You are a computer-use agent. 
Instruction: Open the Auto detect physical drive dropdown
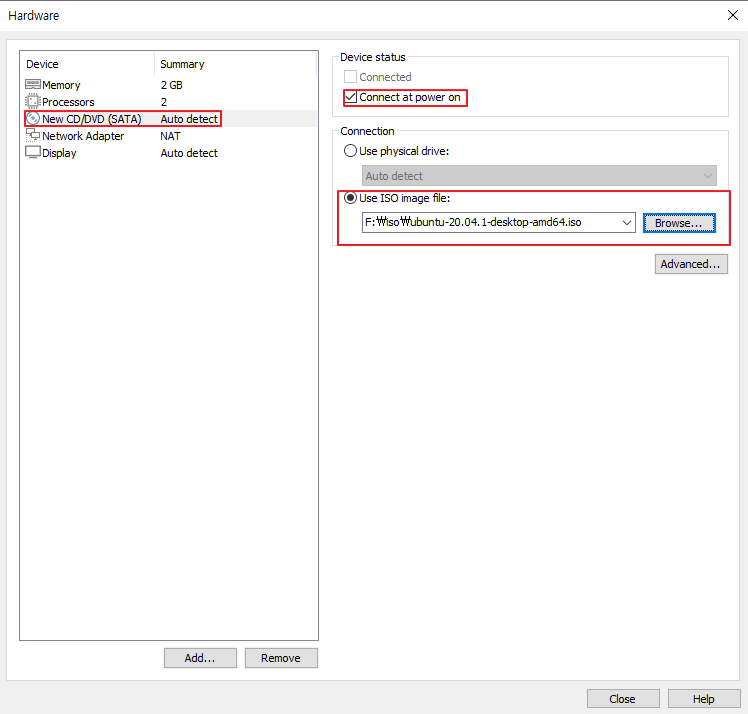[539, 176]
